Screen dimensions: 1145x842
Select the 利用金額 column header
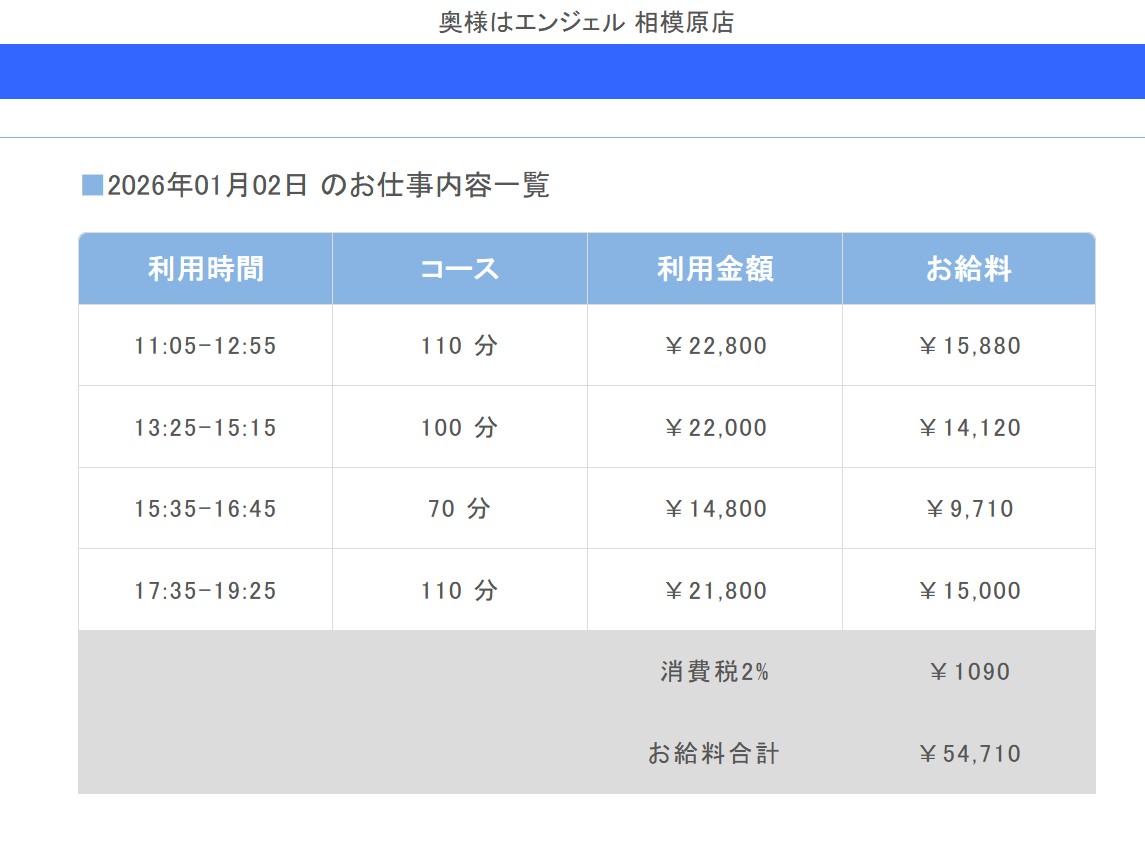[x=714, y=269]
